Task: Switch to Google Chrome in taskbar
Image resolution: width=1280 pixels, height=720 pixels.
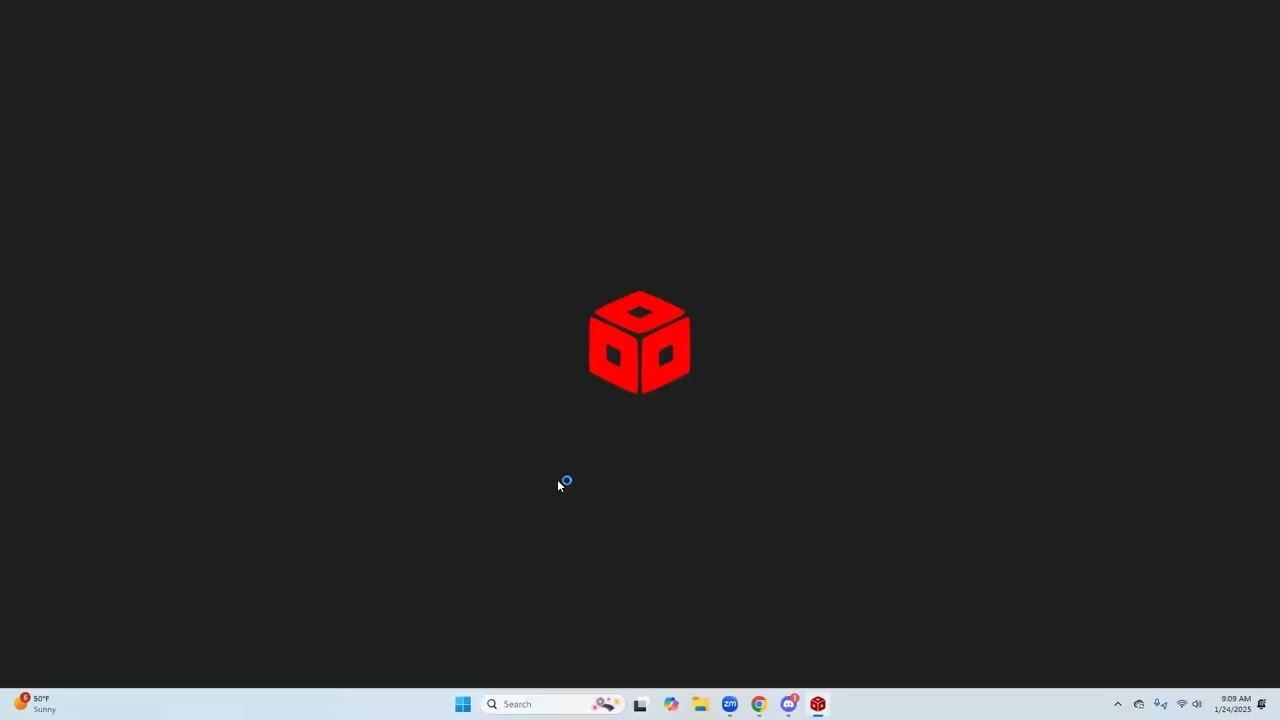Action: coord(759,704)
